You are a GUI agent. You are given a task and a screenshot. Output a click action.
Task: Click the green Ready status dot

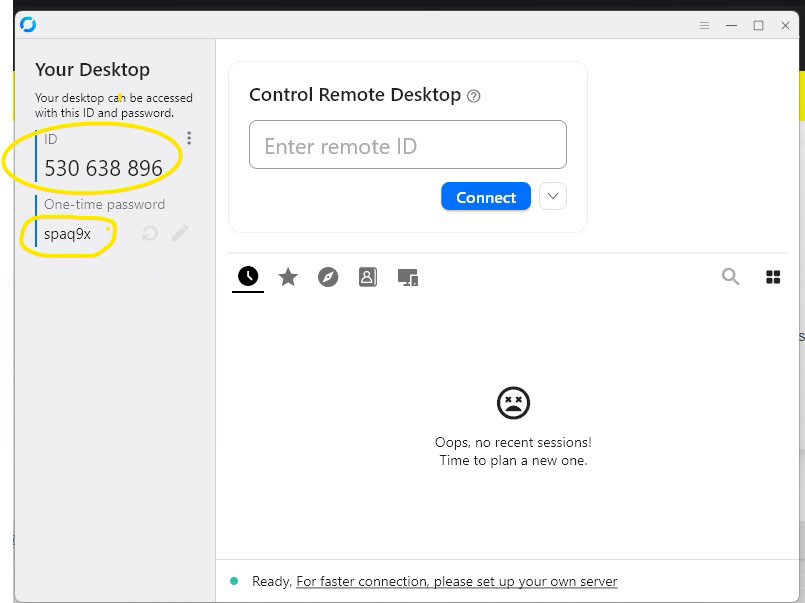pyautogui.click(x=234, y=580)
